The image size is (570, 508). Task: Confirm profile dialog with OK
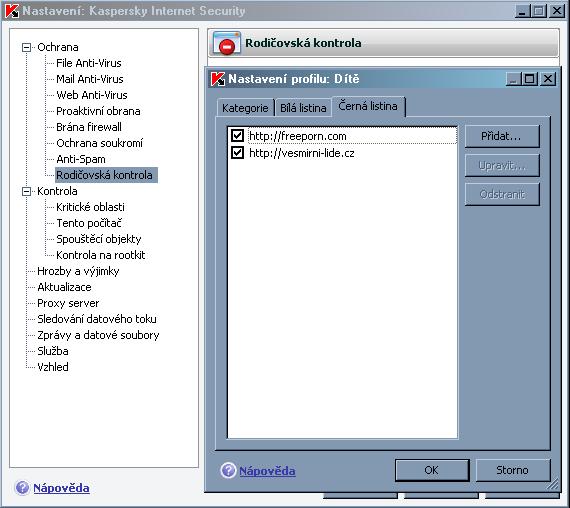[x=432, y=470]
